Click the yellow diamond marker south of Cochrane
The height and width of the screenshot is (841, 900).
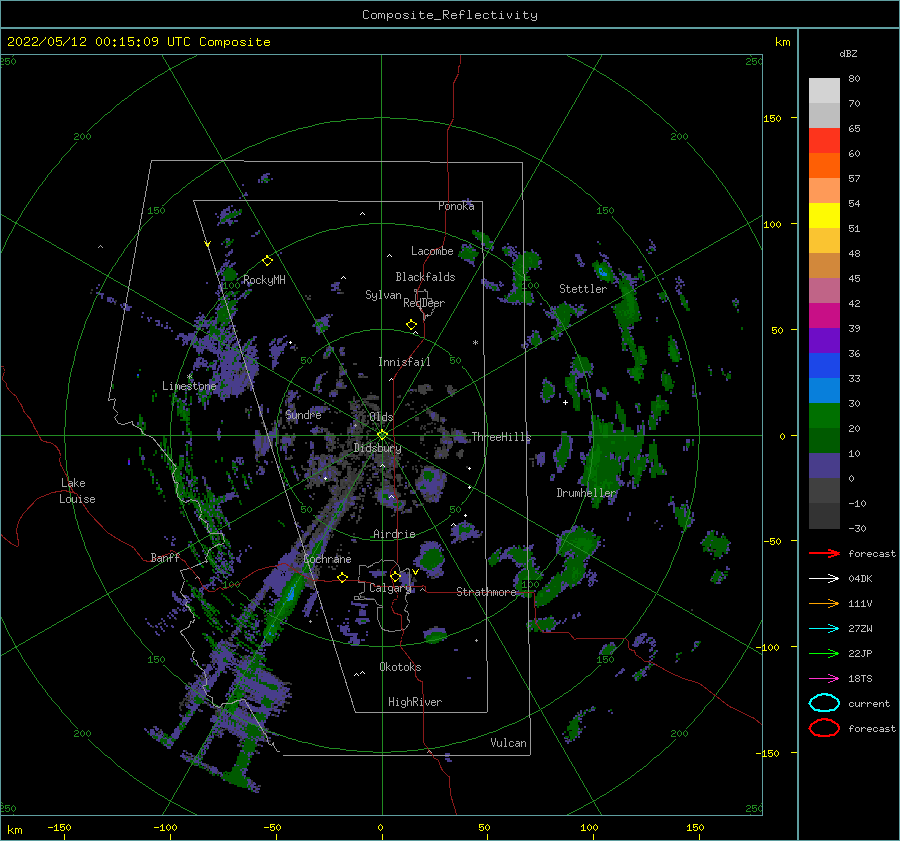(343, 578)
